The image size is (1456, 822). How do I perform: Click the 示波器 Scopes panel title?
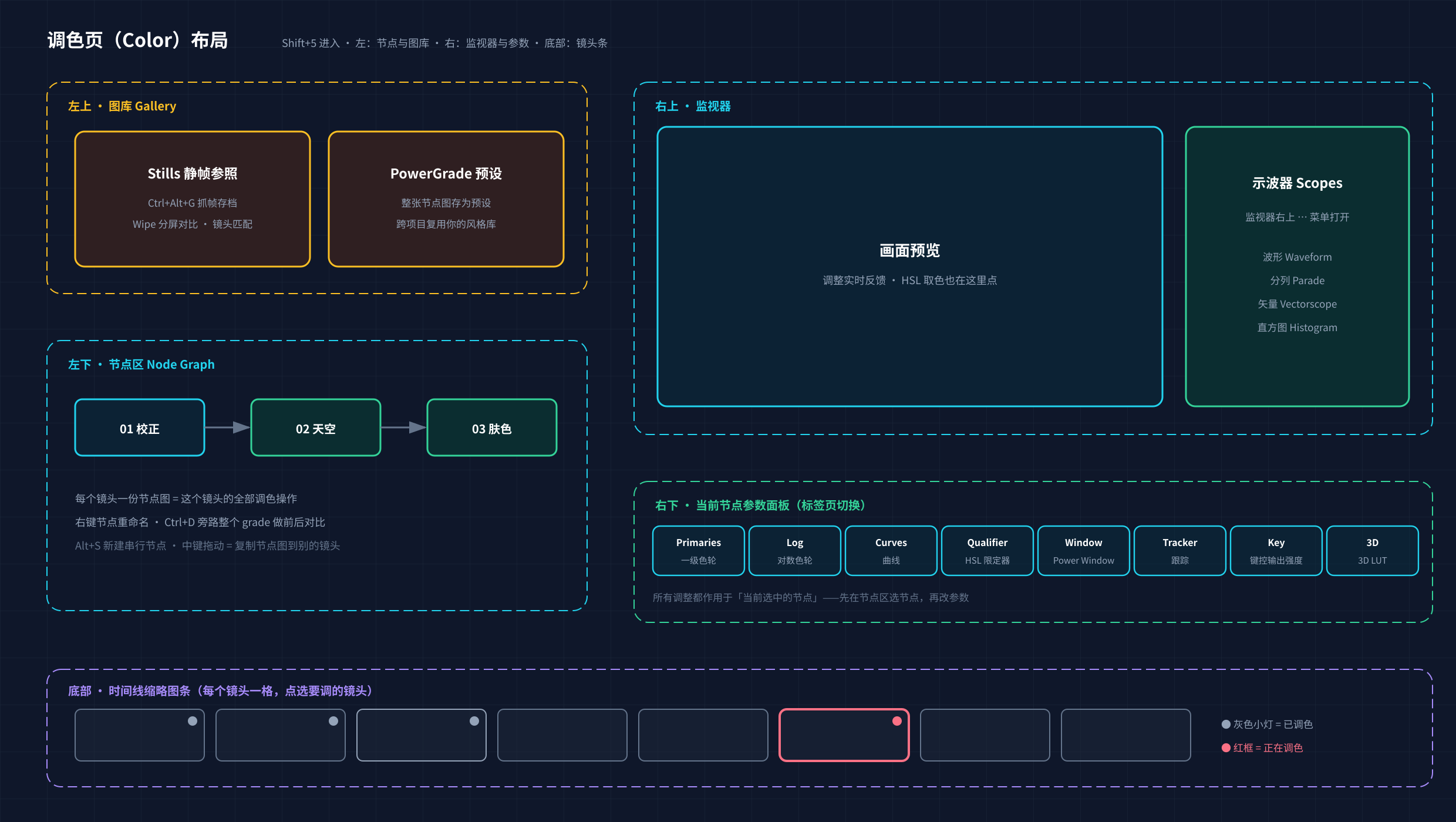[x=1297, y=183]
